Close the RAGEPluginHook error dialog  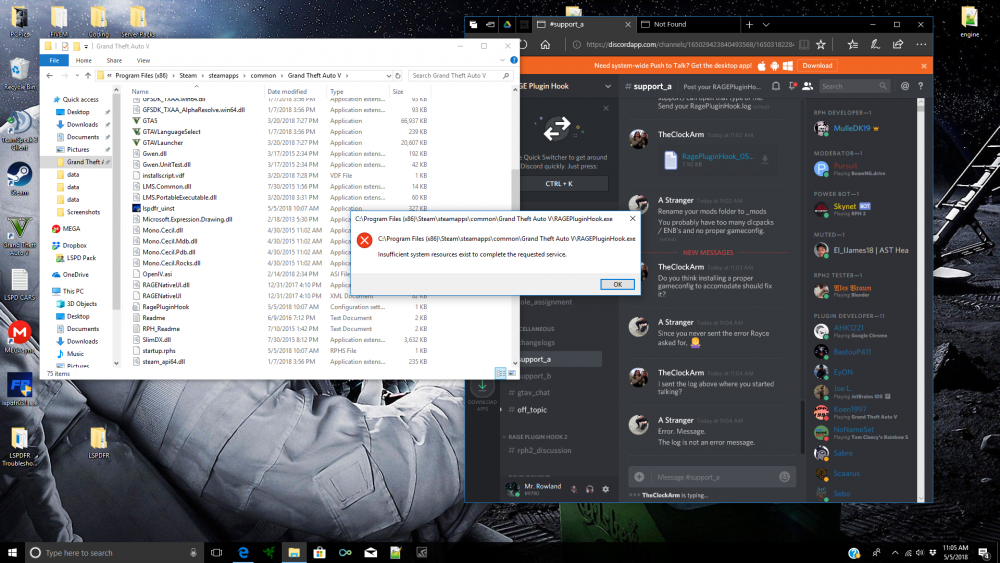pos(632,218)
